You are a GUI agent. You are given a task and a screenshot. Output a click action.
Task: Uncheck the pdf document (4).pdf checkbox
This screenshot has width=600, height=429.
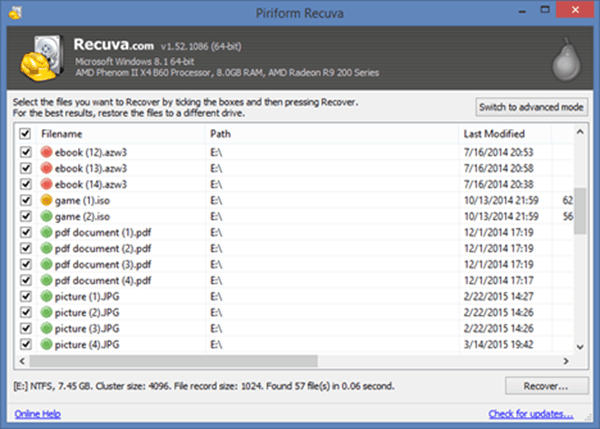coord(26,281)
